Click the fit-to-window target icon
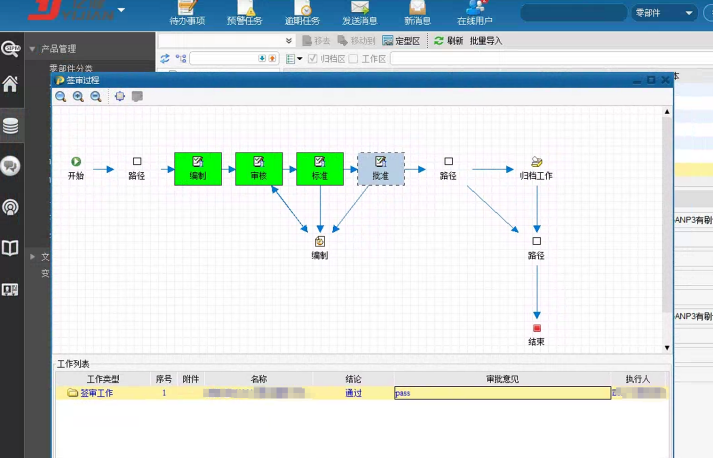The width and height of the screenshot is (713, 458). 120,96
